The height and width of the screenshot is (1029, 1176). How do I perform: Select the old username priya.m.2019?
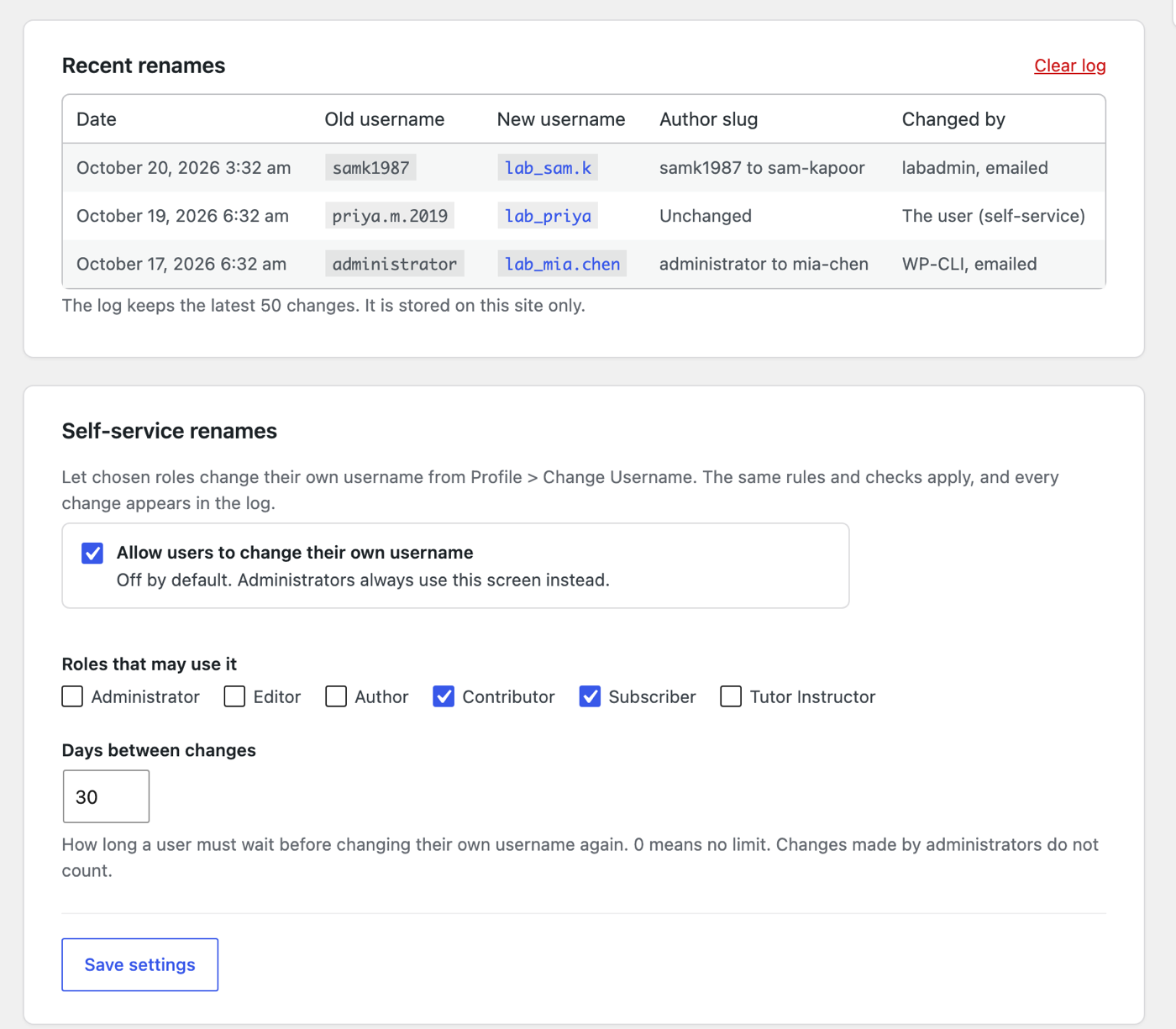[x=390, y=216]
